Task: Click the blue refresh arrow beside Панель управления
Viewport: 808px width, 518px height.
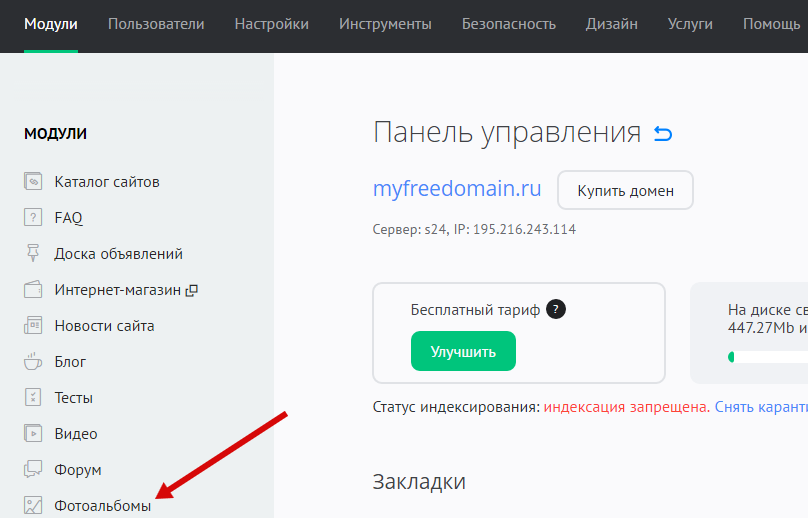Action: [663, 133]
